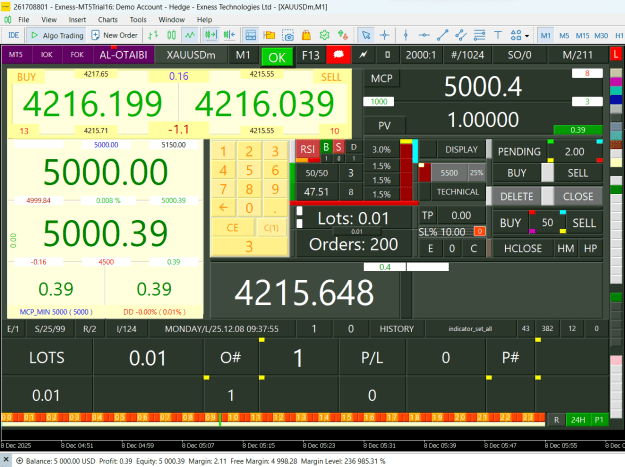Image resolution: width=625 pixels, height=467 pixels.
Task: Select the Fibonacci retracement tool
Action: (x=479, y=35)
